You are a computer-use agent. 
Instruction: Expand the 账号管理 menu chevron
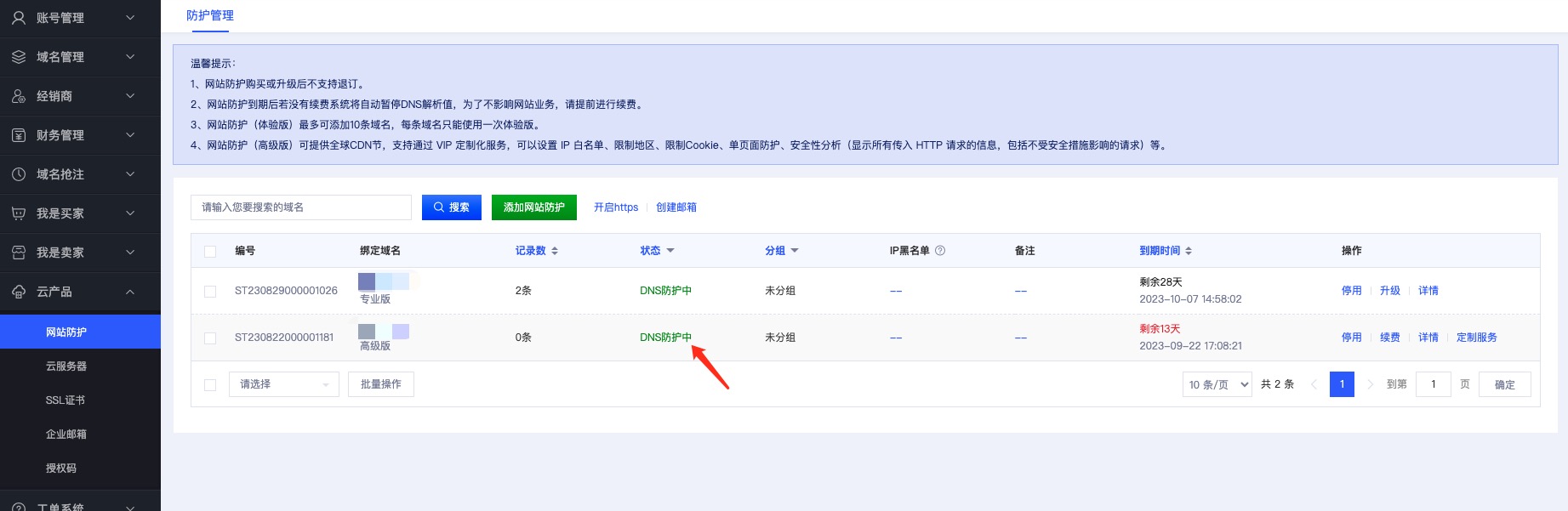pyautogui.click(x=130, y=18)
